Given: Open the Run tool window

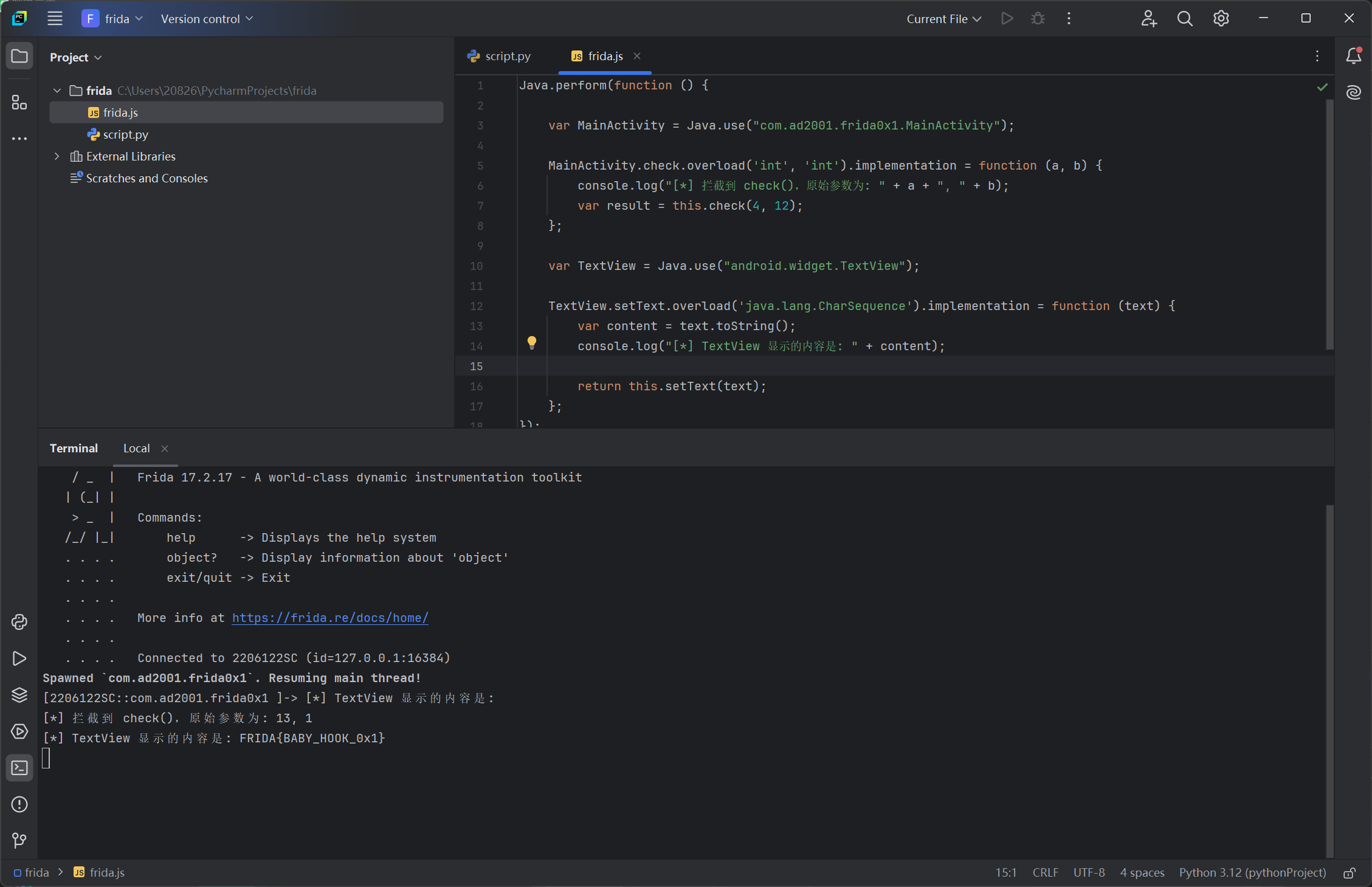Looking at the screenshot, I should coord(19,658).
